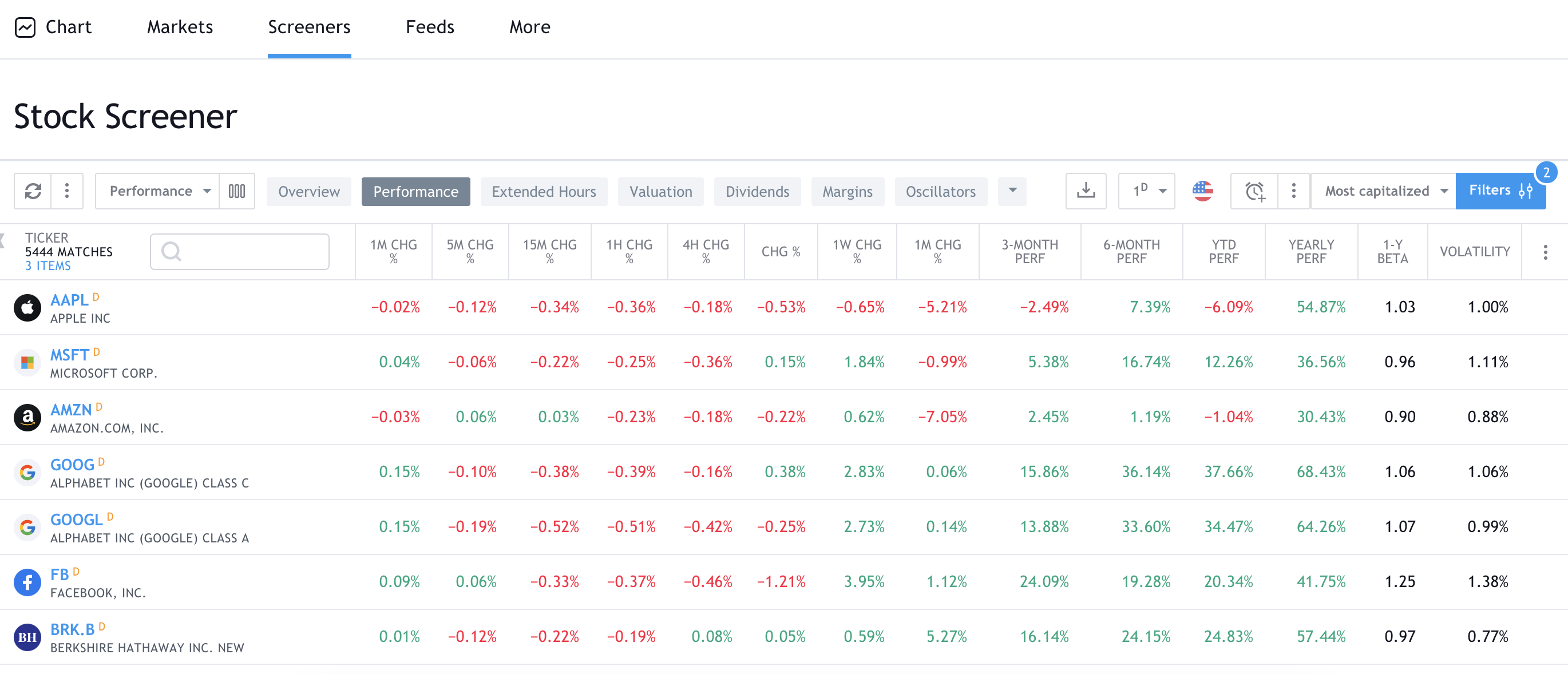
Task: Click AMZN 1M change value −7.05%
Action: coord(943,418)
